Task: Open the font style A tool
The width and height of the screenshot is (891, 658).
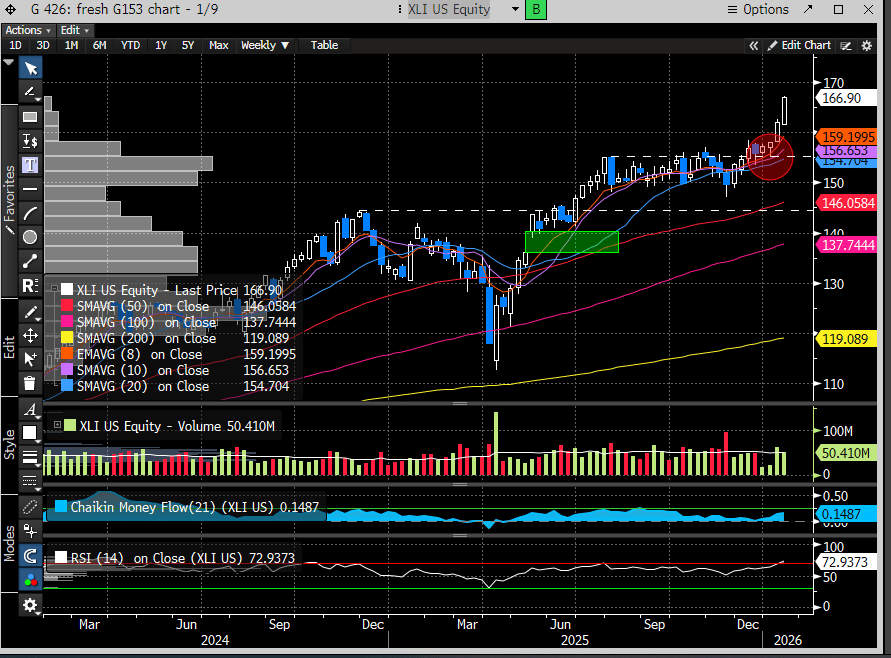Action: coord(30,410)
